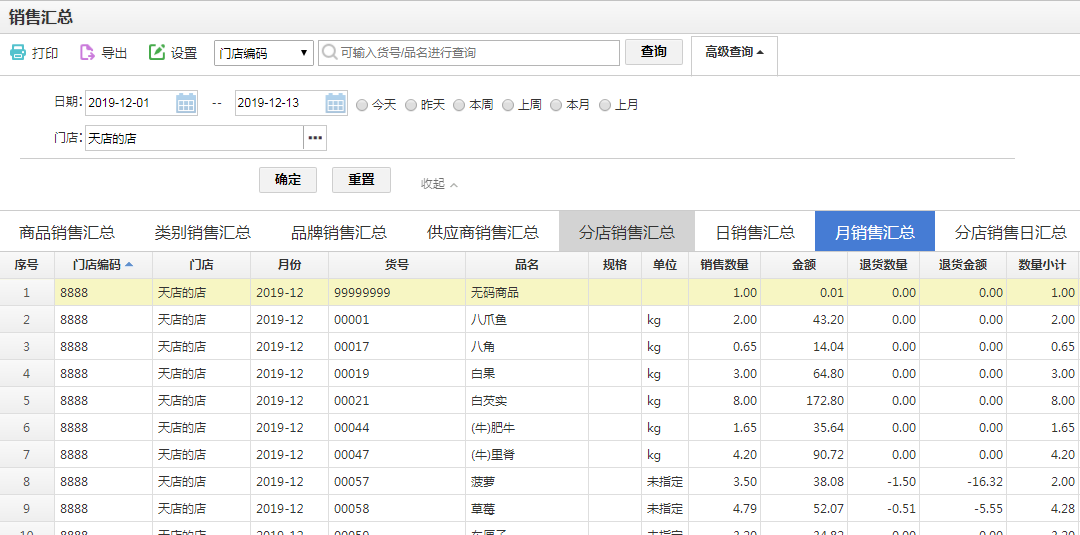The image size is (1080, 535).
Task: Select the 菠萝 product cell
Action: point(527,481)
